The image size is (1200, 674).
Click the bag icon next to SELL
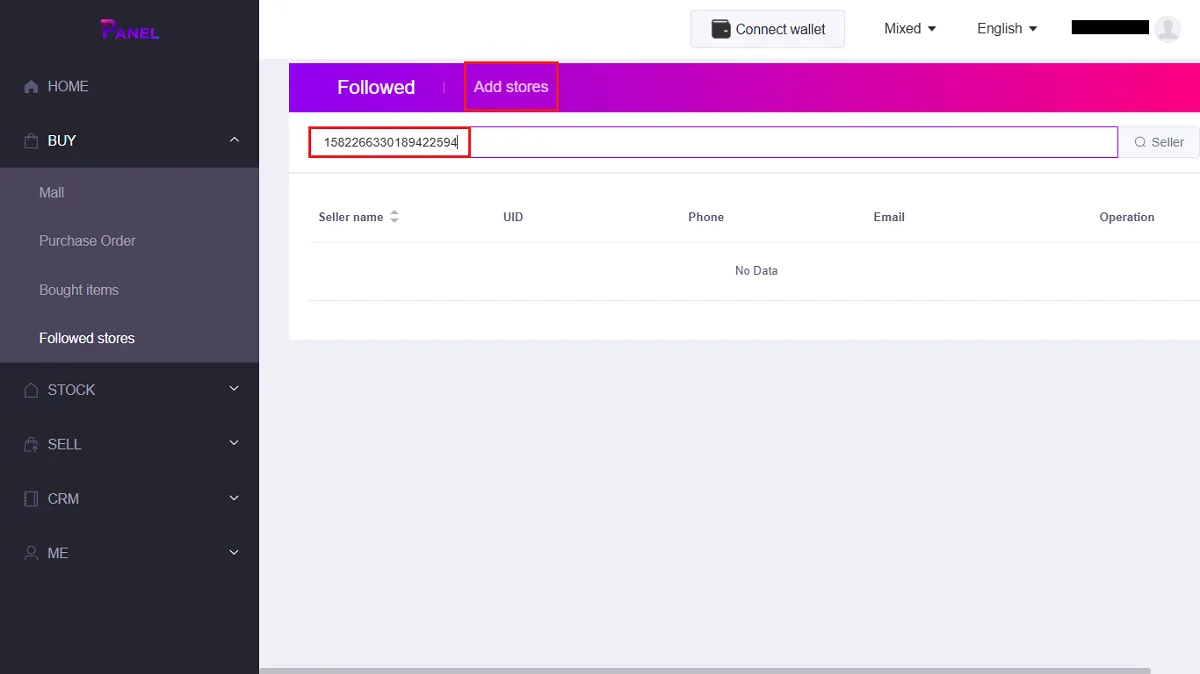(x=31, y=444)
